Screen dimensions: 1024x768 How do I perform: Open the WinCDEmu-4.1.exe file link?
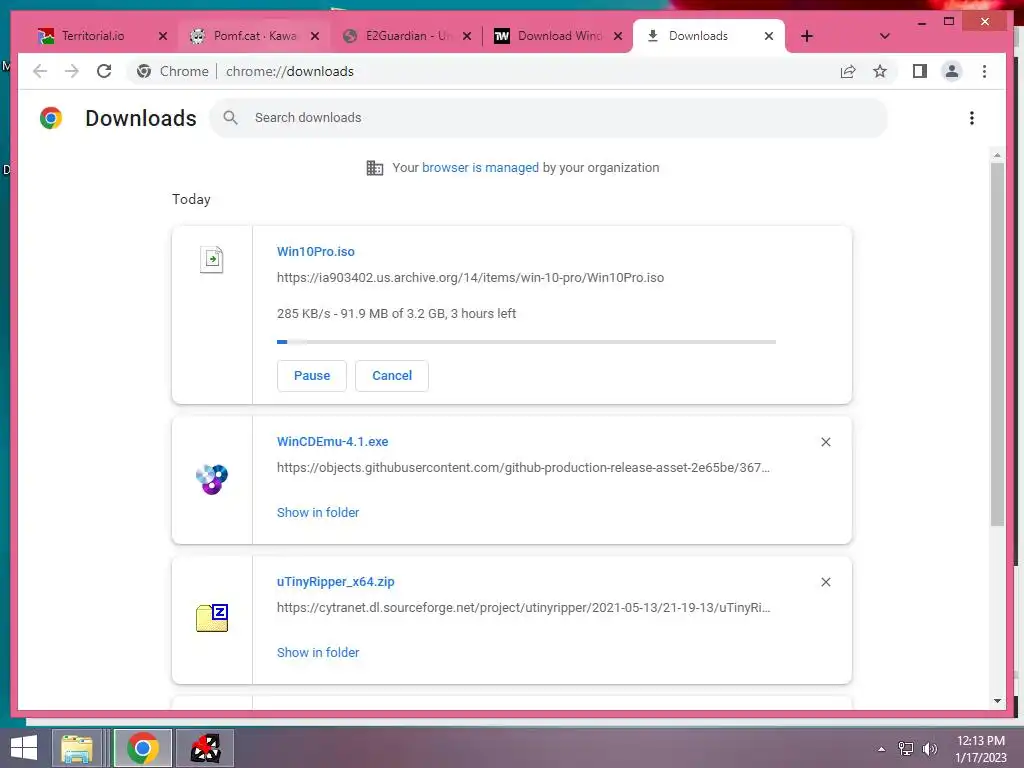pos(332,441)
